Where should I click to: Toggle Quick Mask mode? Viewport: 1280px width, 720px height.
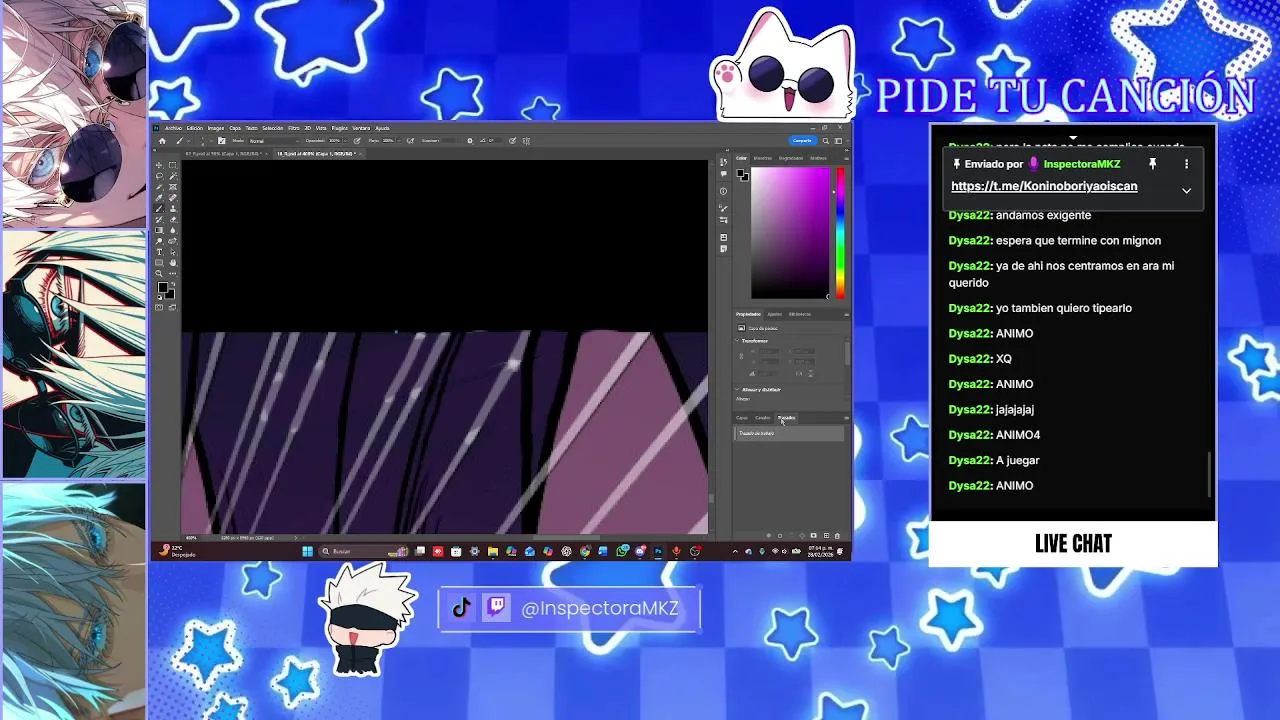(159, 307)
